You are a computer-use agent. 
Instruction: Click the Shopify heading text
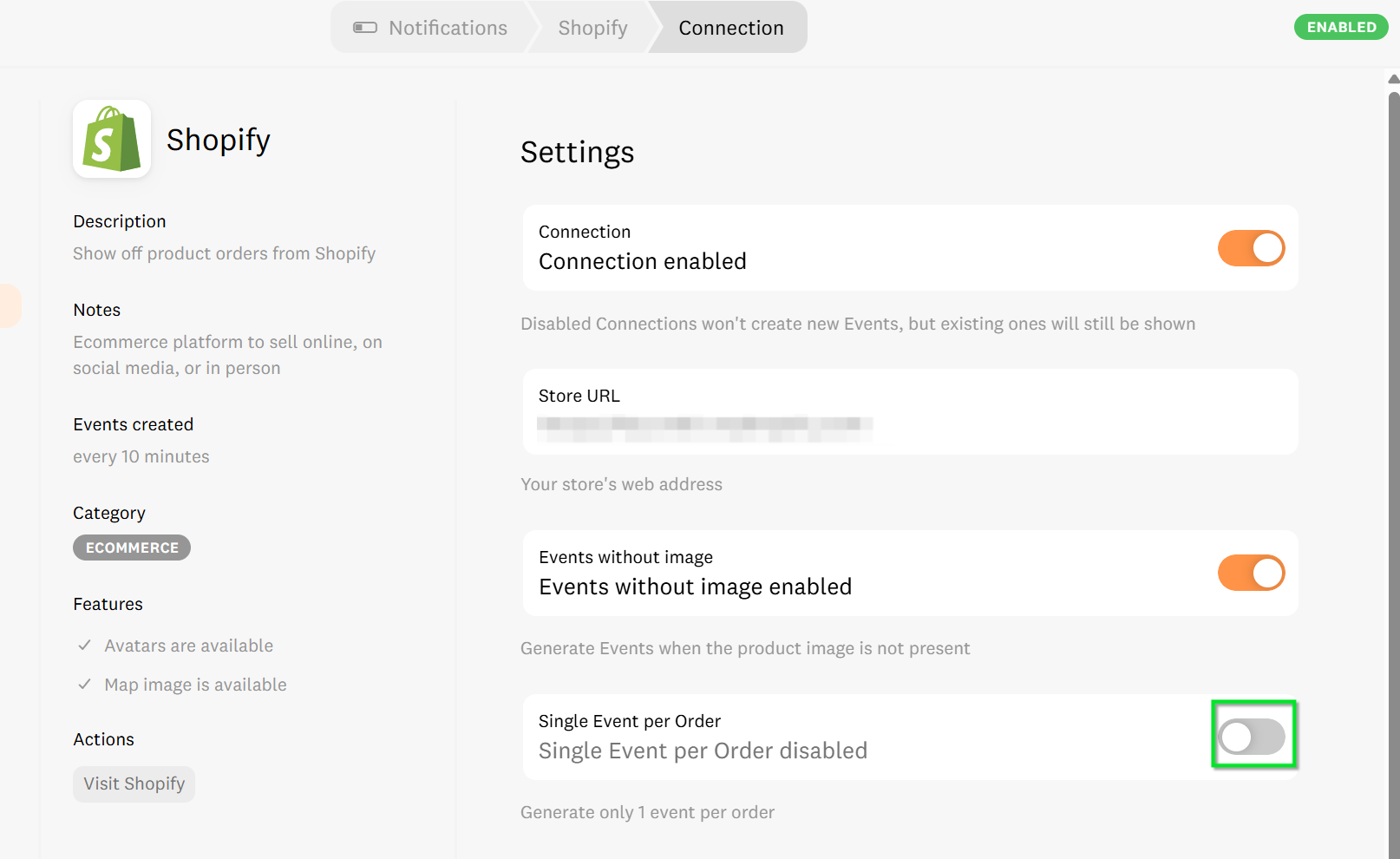click(219, 140)
